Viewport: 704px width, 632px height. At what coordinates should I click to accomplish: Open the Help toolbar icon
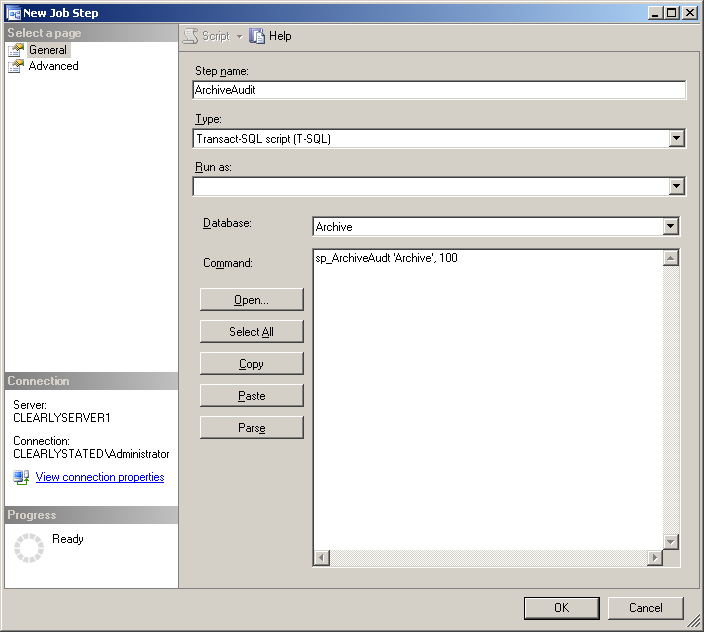pyautogui.click(x=257, y=36)
